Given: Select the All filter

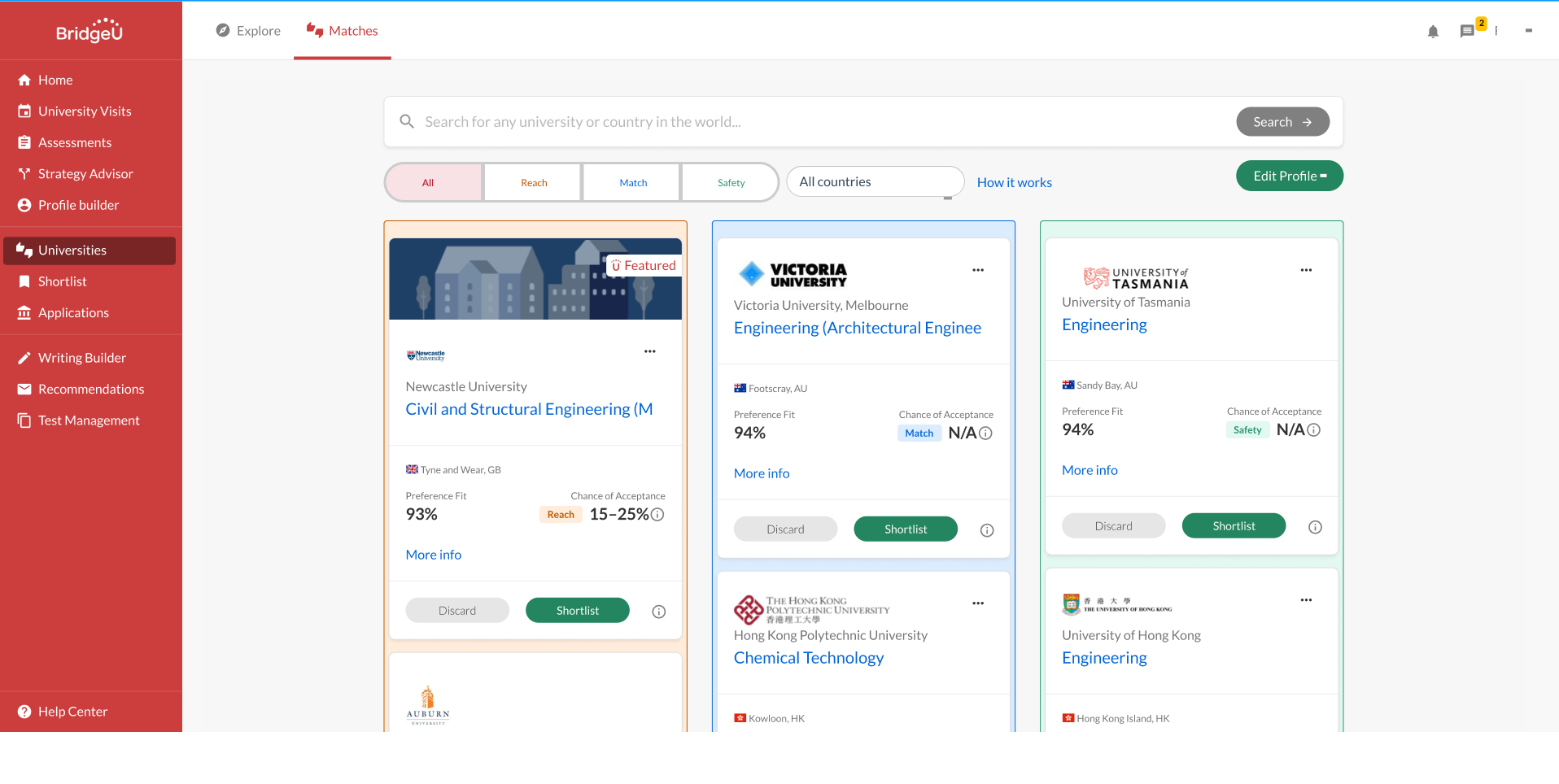Looking at the screenshot, I should pyautogui.click(x=434, y=182).
